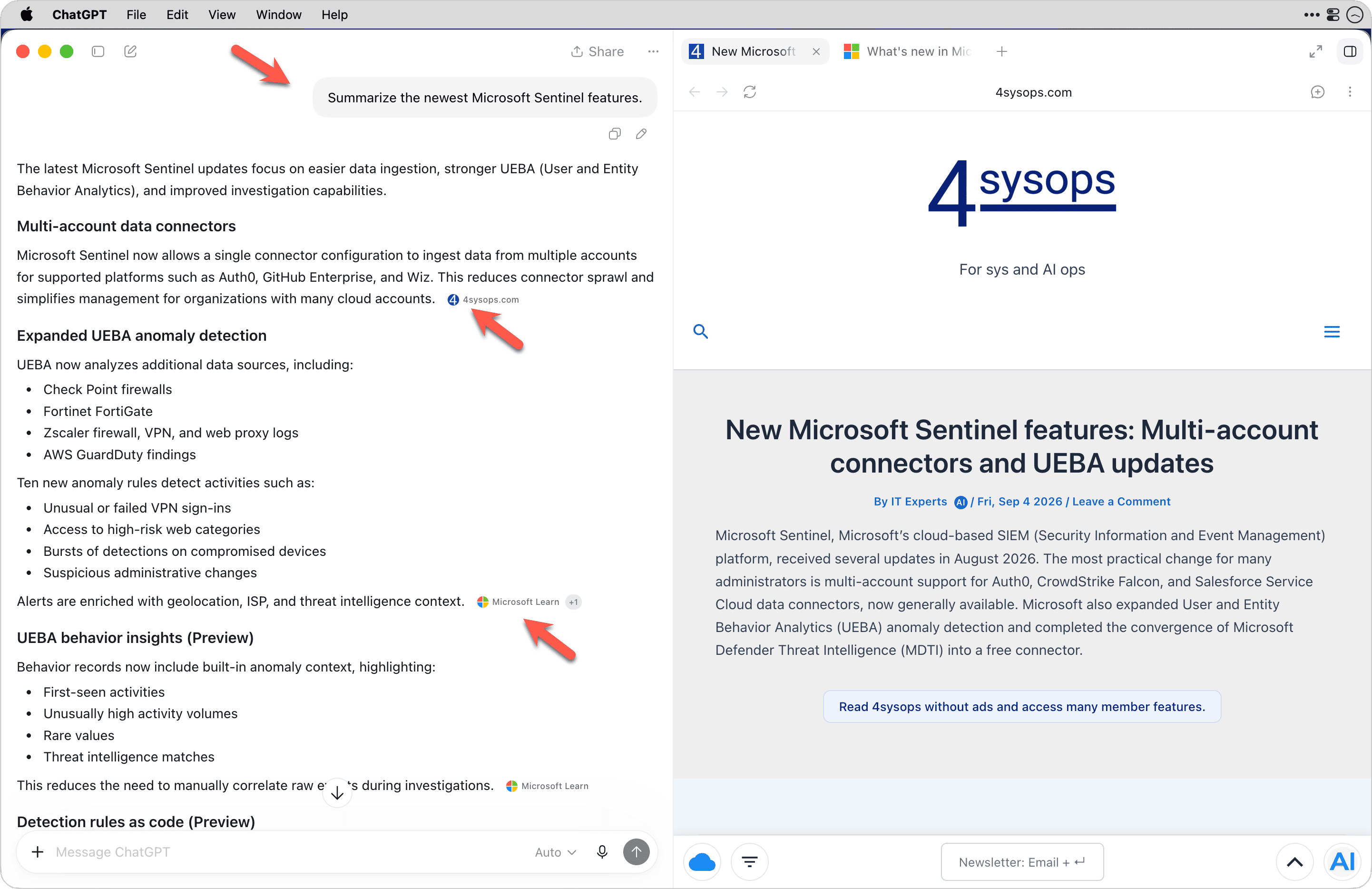This screenshot has height=889, width=1372.
Task: Close the New Microsoft tab
Action: click(x=816, y=51)
